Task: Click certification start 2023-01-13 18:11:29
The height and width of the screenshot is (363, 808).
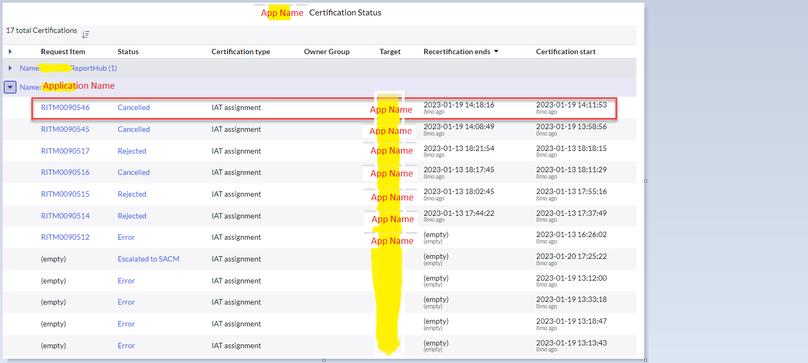Action: pos(571,170)
